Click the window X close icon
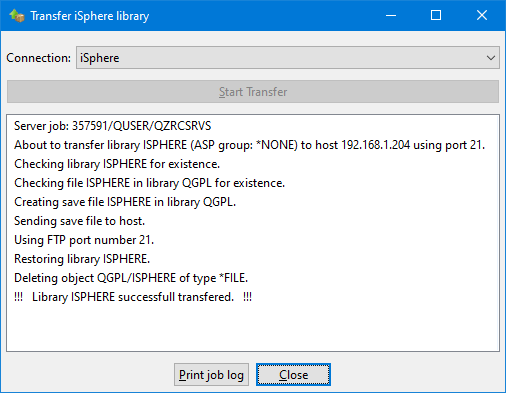This screenshot has height=393, width=506. (x=482, y=15)
